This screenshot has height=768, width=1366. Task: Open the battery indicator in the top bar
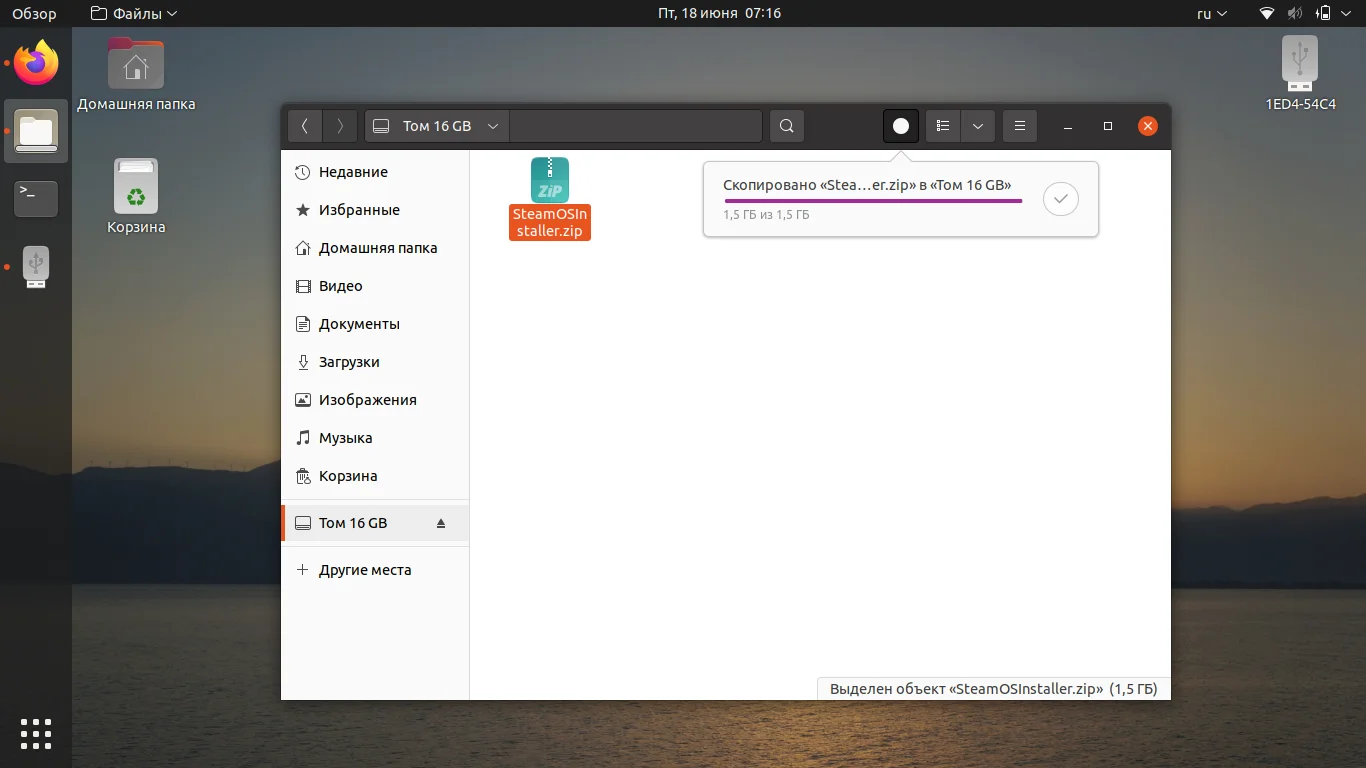coord(1324,14)
